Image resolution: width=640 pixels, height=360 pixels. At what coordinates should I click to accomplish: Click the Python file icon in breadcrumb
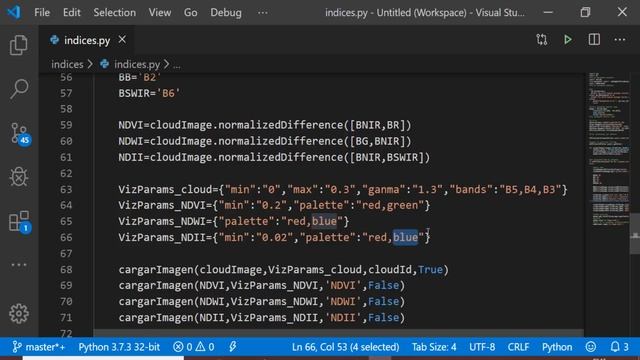(x=104, y=64)
